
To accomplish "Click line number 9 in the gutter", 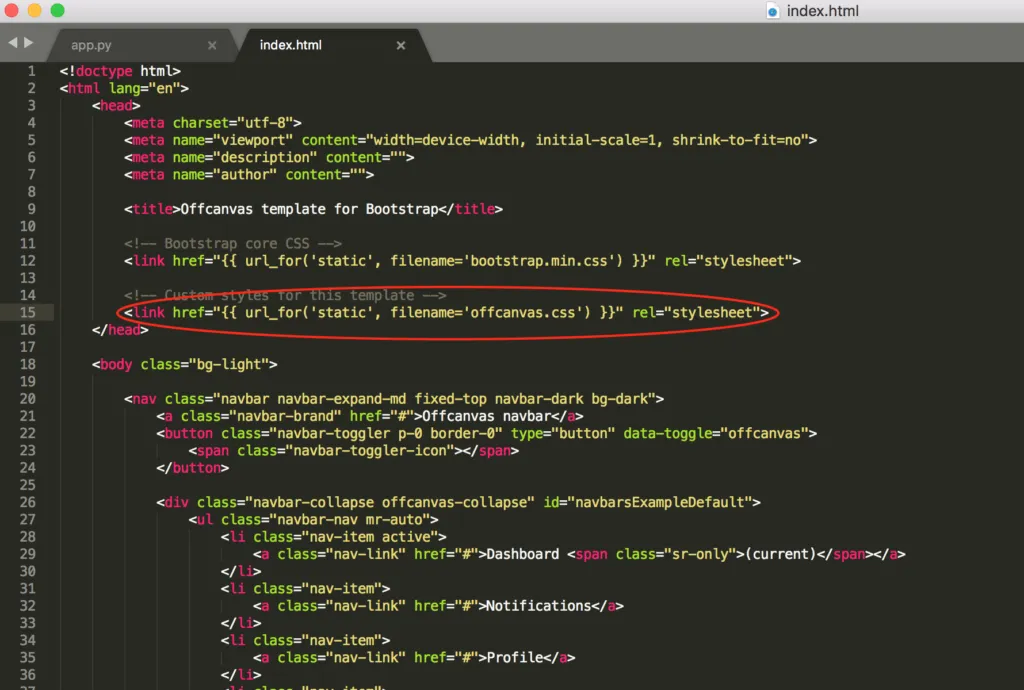I will pos(31,209).
